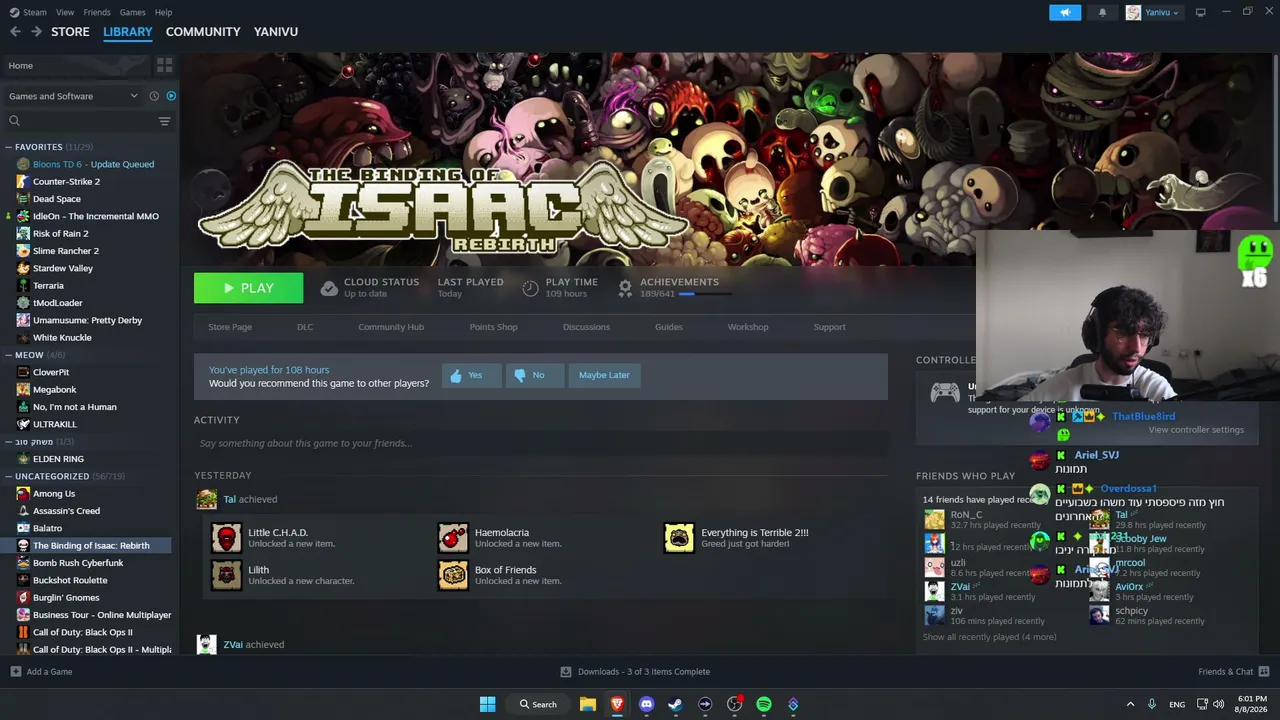This screenshot has height=720, width=1280.
Task: Open the announcements megaphone button
Action: pyautogui.click(x=1065, y=12)
